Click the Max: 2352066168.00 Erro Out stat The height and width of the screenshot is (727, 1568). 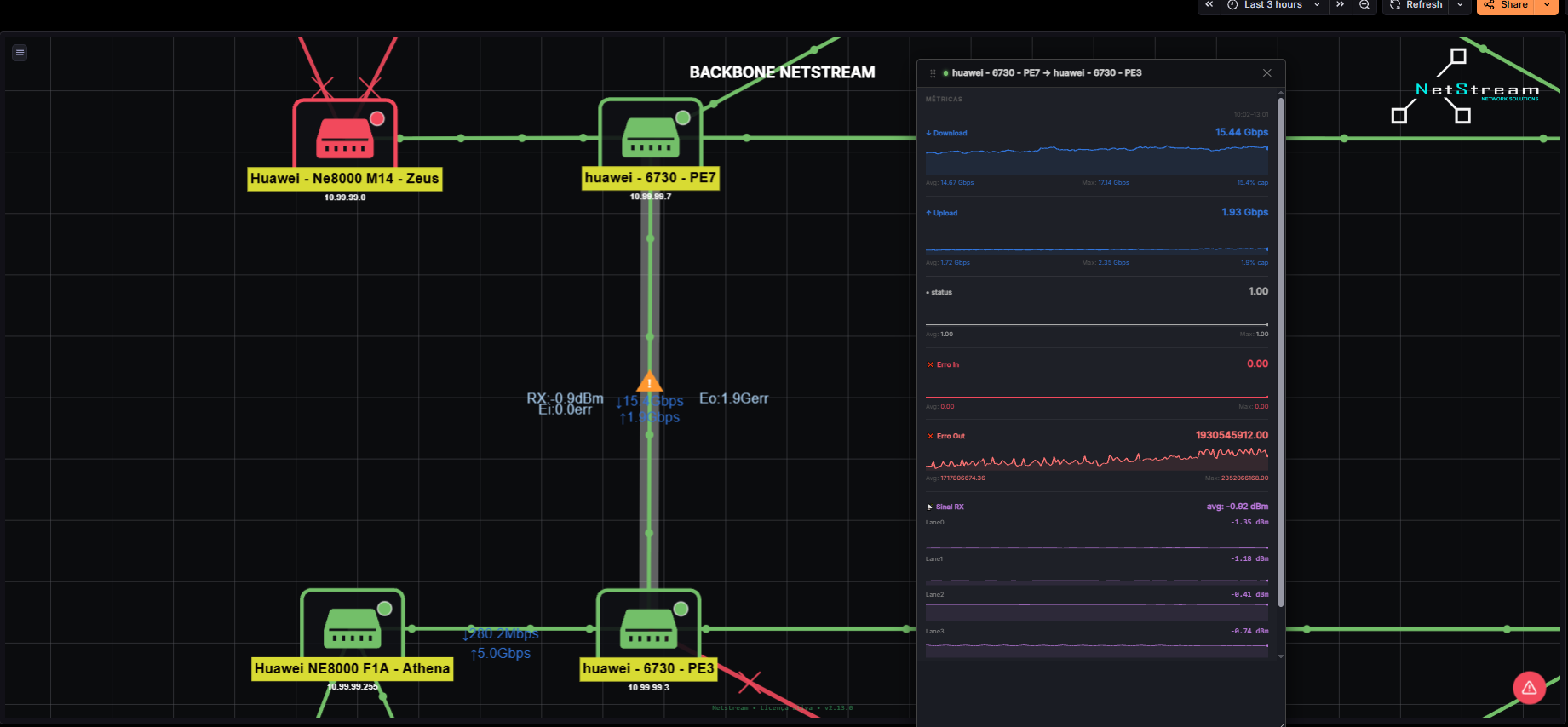(1237, 478)
